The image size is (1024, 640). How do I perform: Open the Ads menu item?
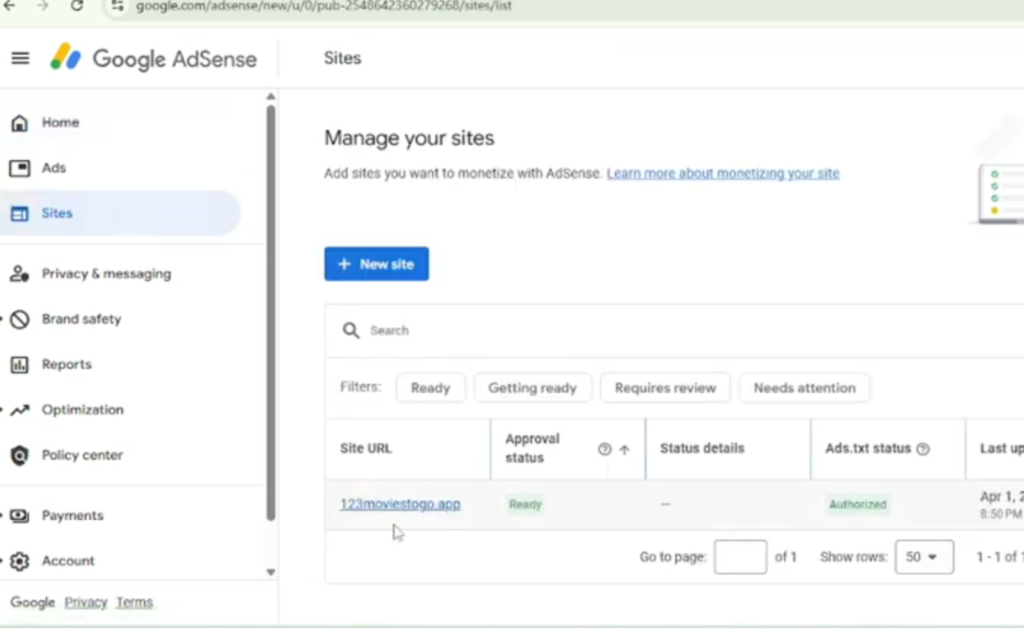tap(54, 168)
